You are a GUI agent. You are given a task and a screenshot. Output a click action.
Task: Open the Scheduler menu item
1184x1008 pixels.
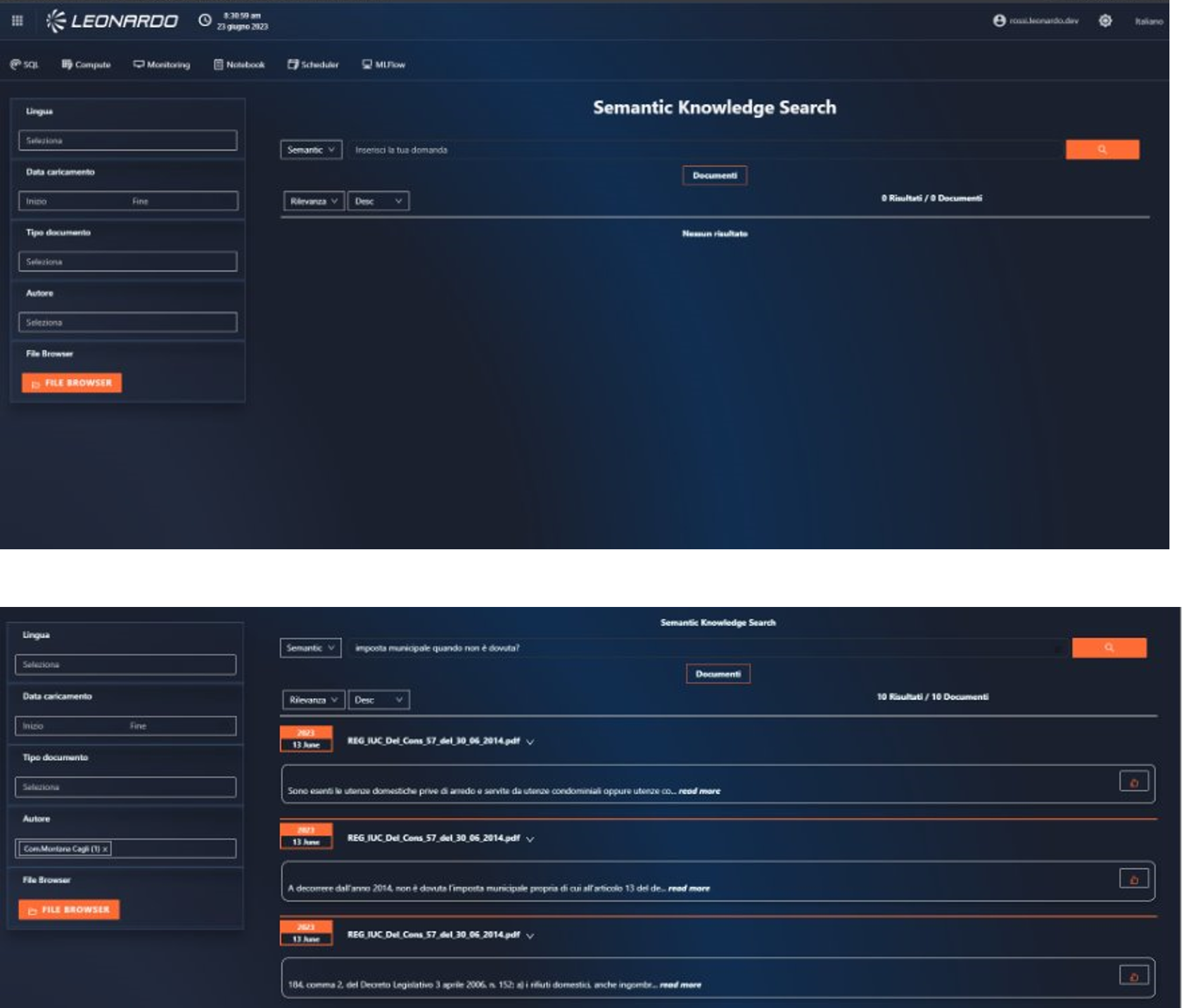[x=313, y=65]
